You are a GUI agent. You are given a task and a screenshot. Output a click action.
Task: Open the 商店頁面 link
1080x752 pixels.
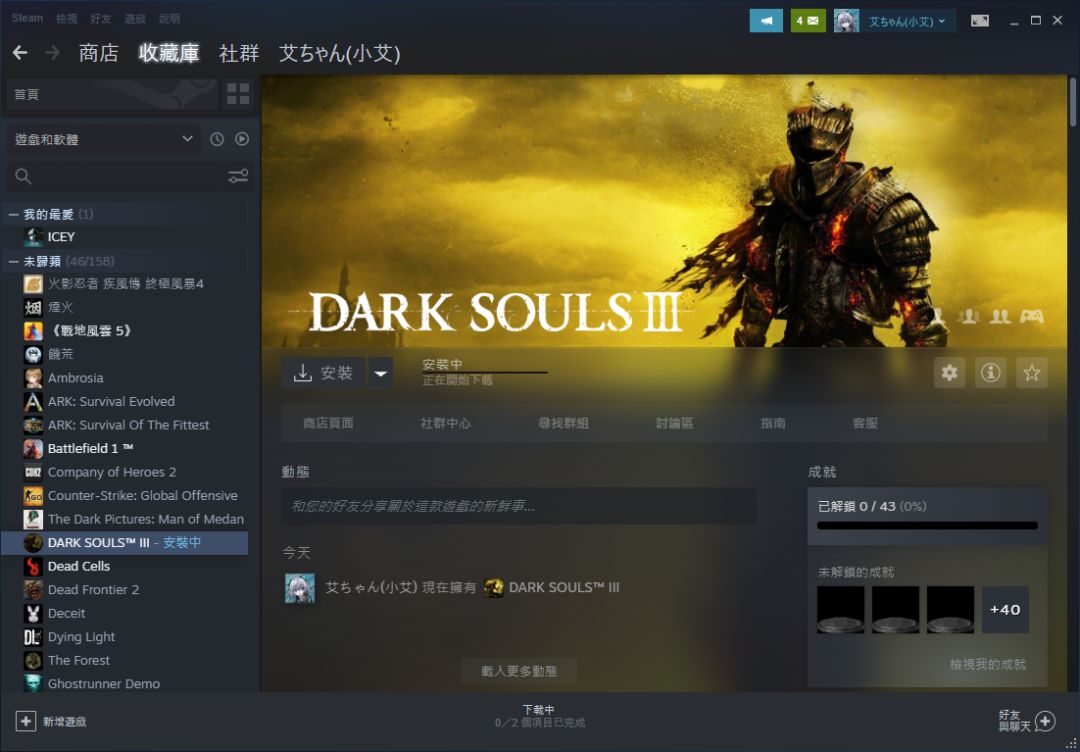coord(329,424)
